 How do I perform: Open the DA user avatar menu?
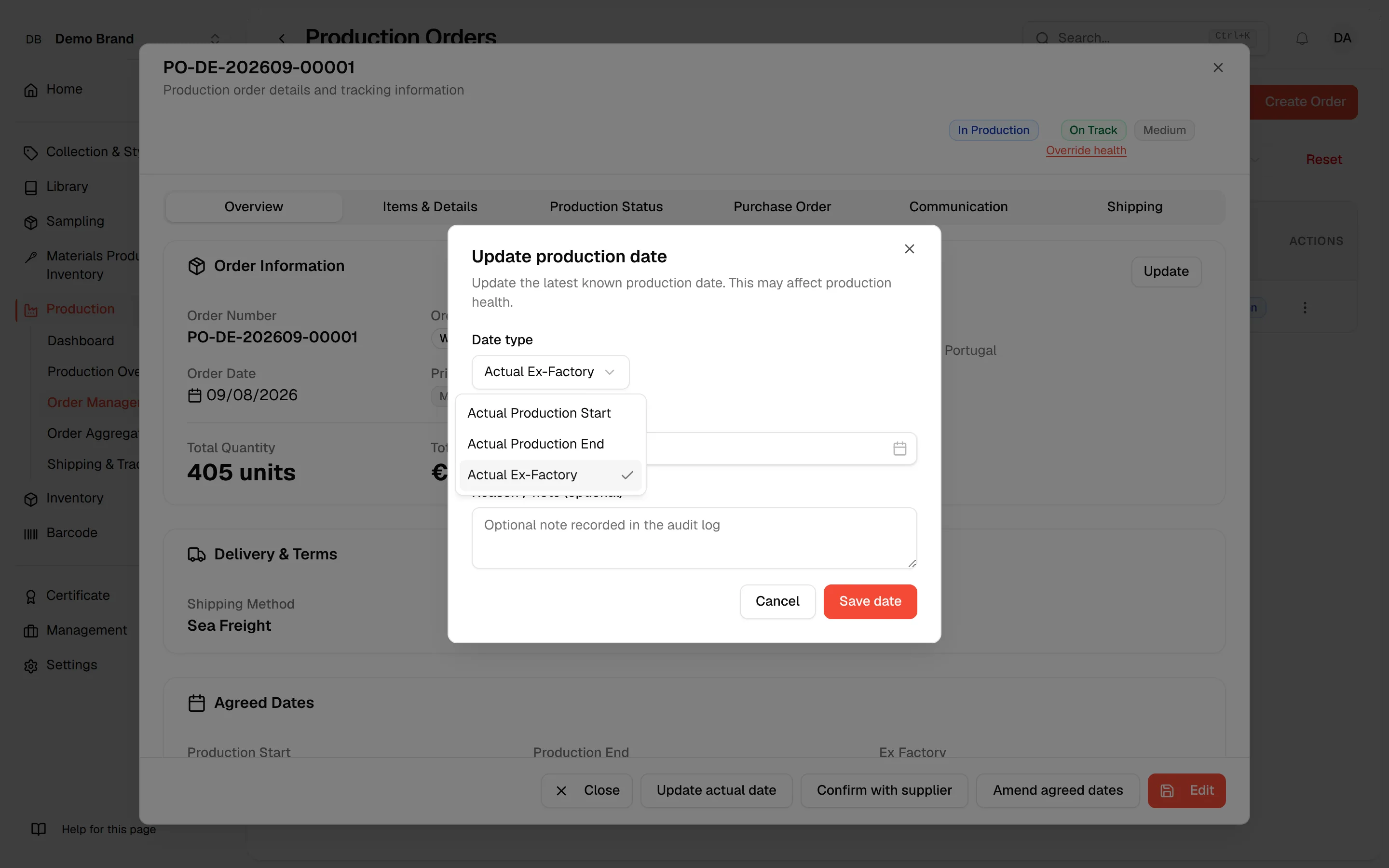[1342, 38]
